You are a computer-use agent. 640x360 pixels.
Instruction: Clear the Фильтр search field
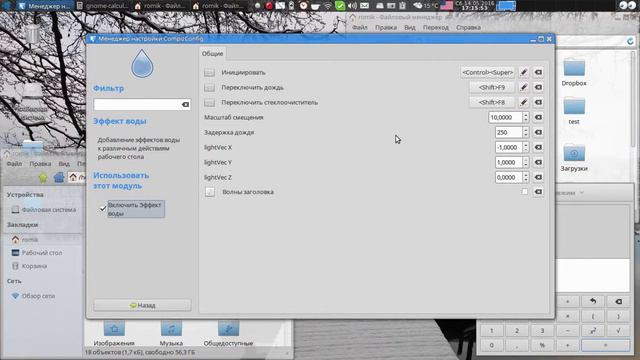pos(185,104)
